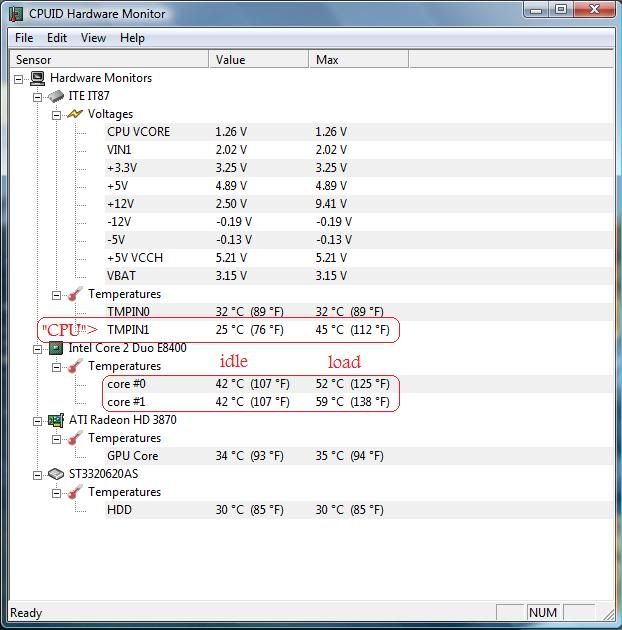Select the -12V row
The height and width of the screenshot is (630, 622).
click(359, 222)
